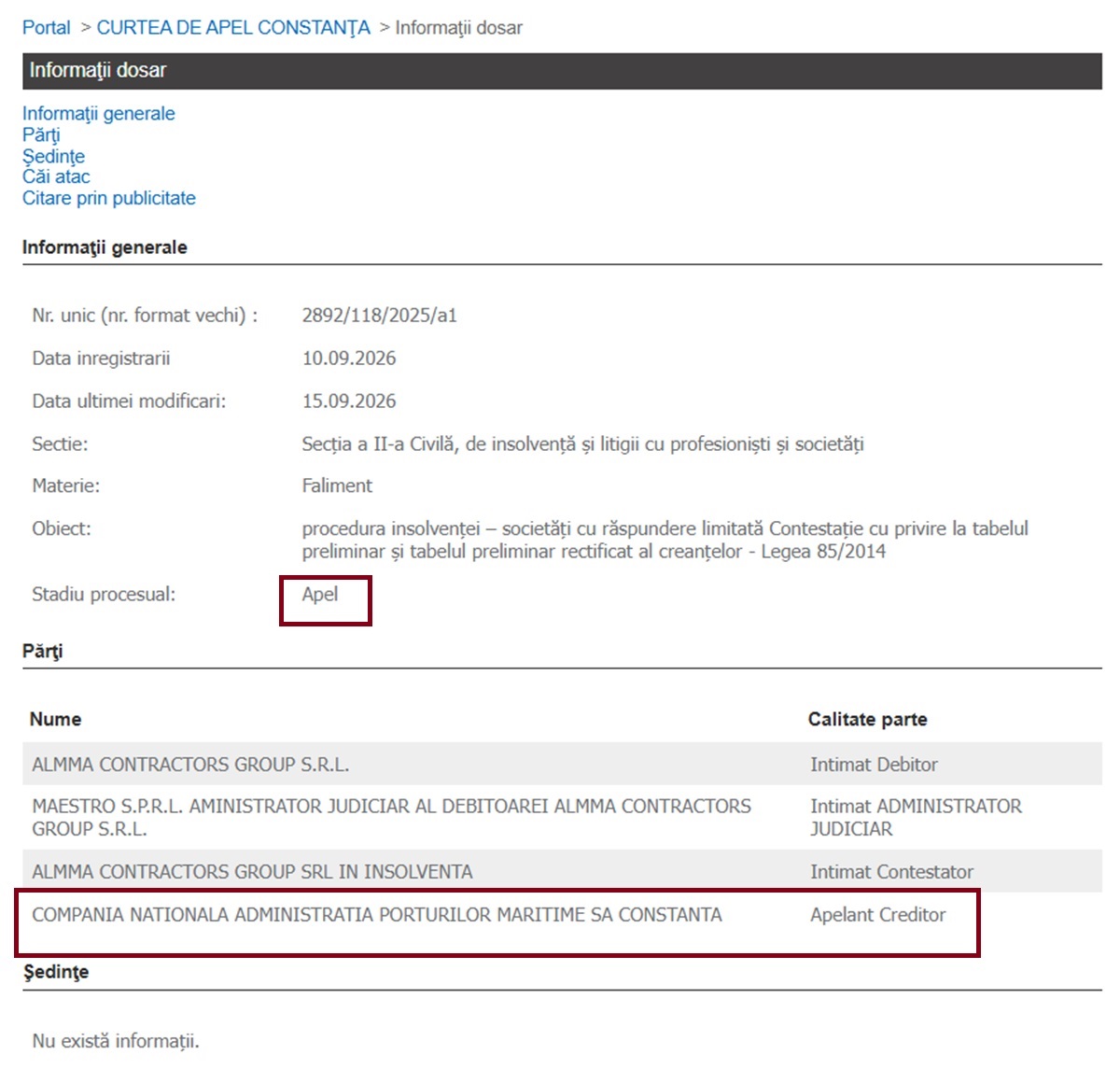Screen dimensions: 1120x1069
Task: Select the Părți section heading
Action: pos(42,651)
